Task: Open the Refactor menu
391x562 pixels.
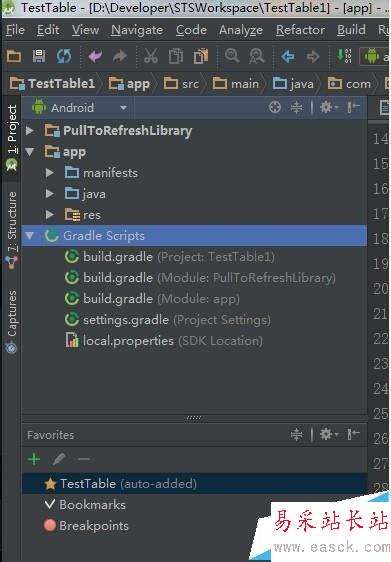Action: (300, 30)
